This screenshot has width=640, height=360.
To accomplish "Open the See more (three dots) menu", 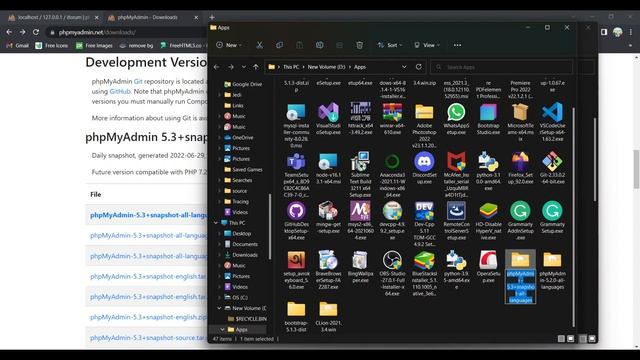I will pyautogui.click(x=457, y=45).
